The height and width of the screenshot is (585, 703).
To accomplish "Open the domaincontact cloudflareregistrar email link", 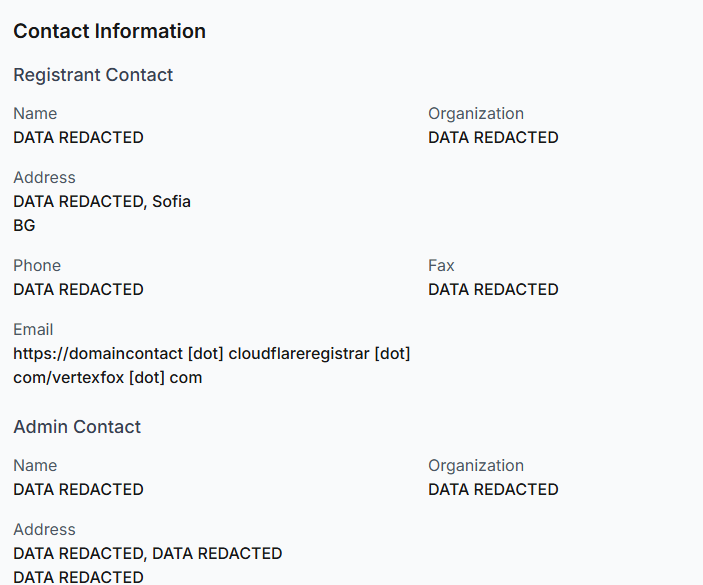I will tap(211, 353).
